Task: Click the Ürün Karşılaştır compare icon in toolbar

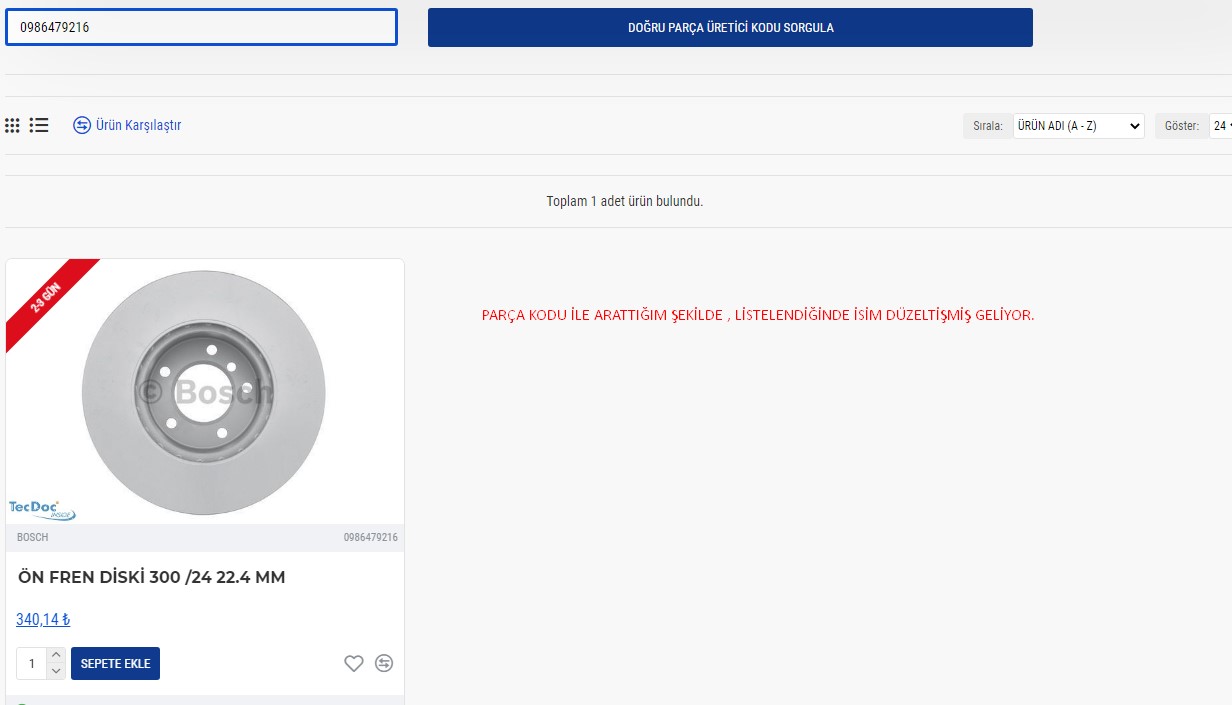Action: (82, 125)
